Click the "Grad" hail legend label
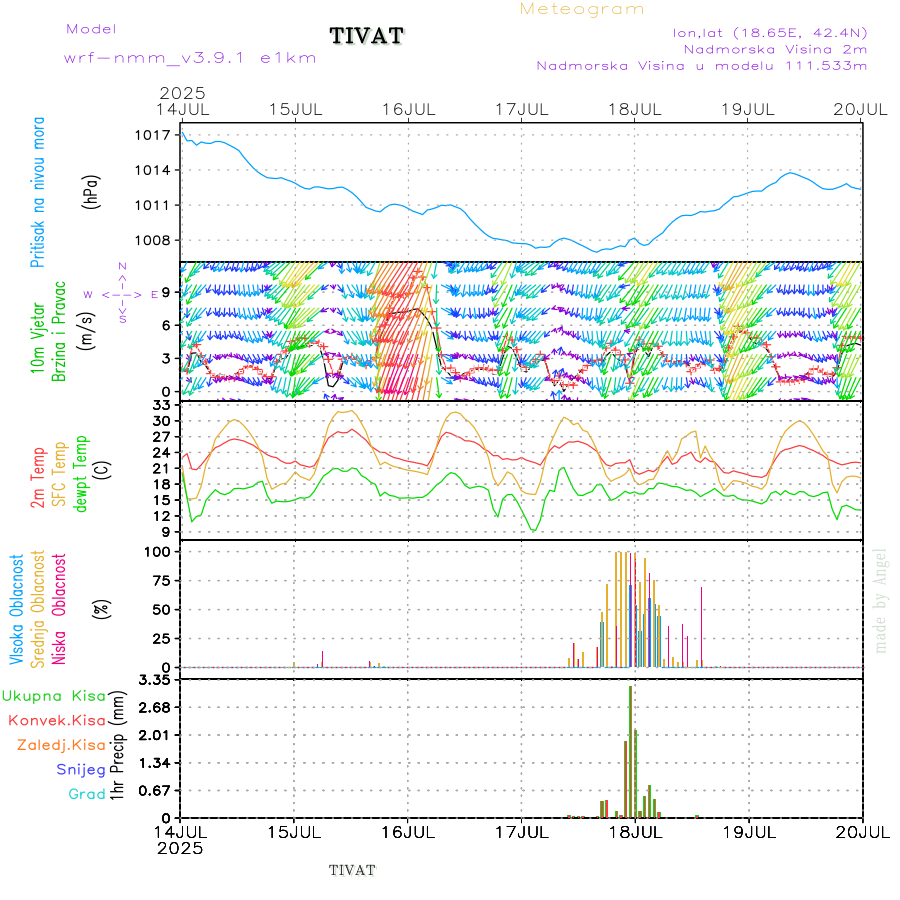The width and height of the screenshot is (900, 900). coord(87,794)
